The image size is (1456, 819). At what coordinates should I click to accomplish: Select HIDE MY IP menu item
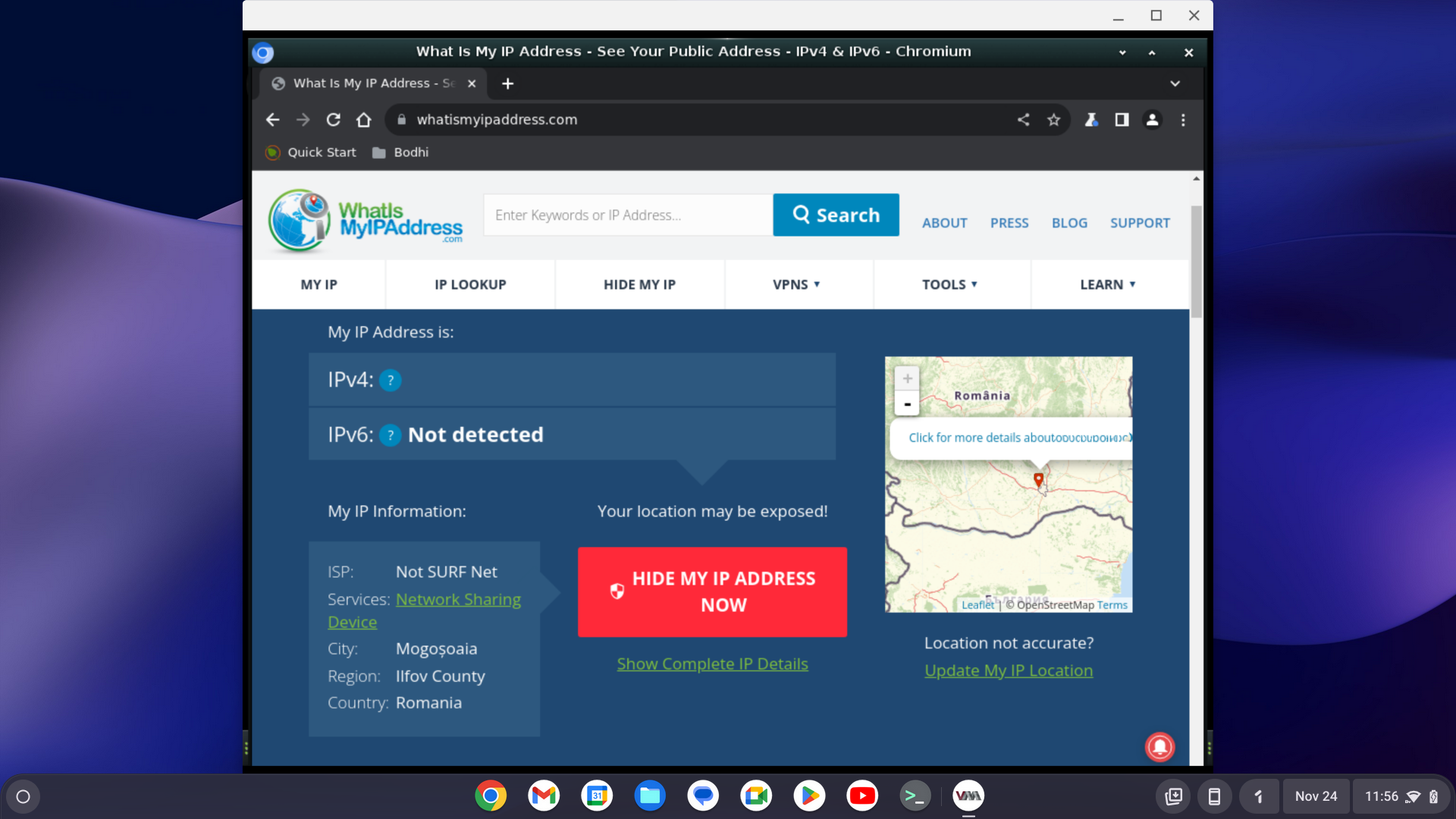click(x=639, y=284)
